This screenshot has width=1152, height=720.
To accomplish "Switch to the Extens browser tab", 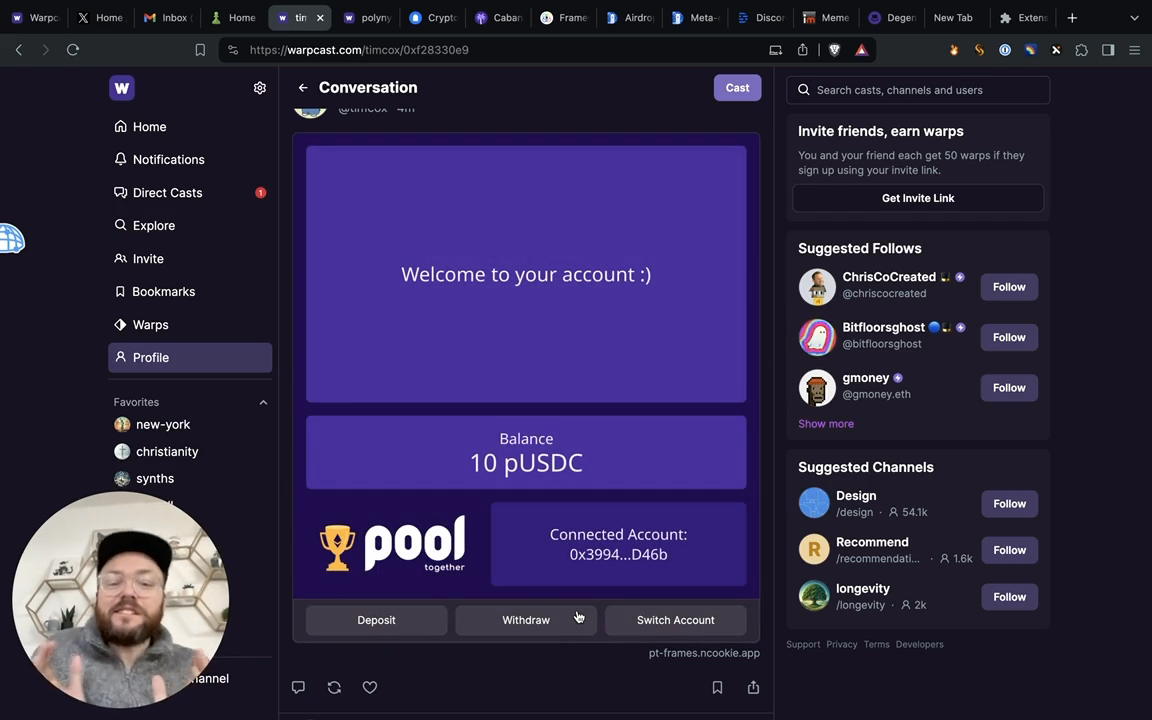I will [x=1023, y=18].
